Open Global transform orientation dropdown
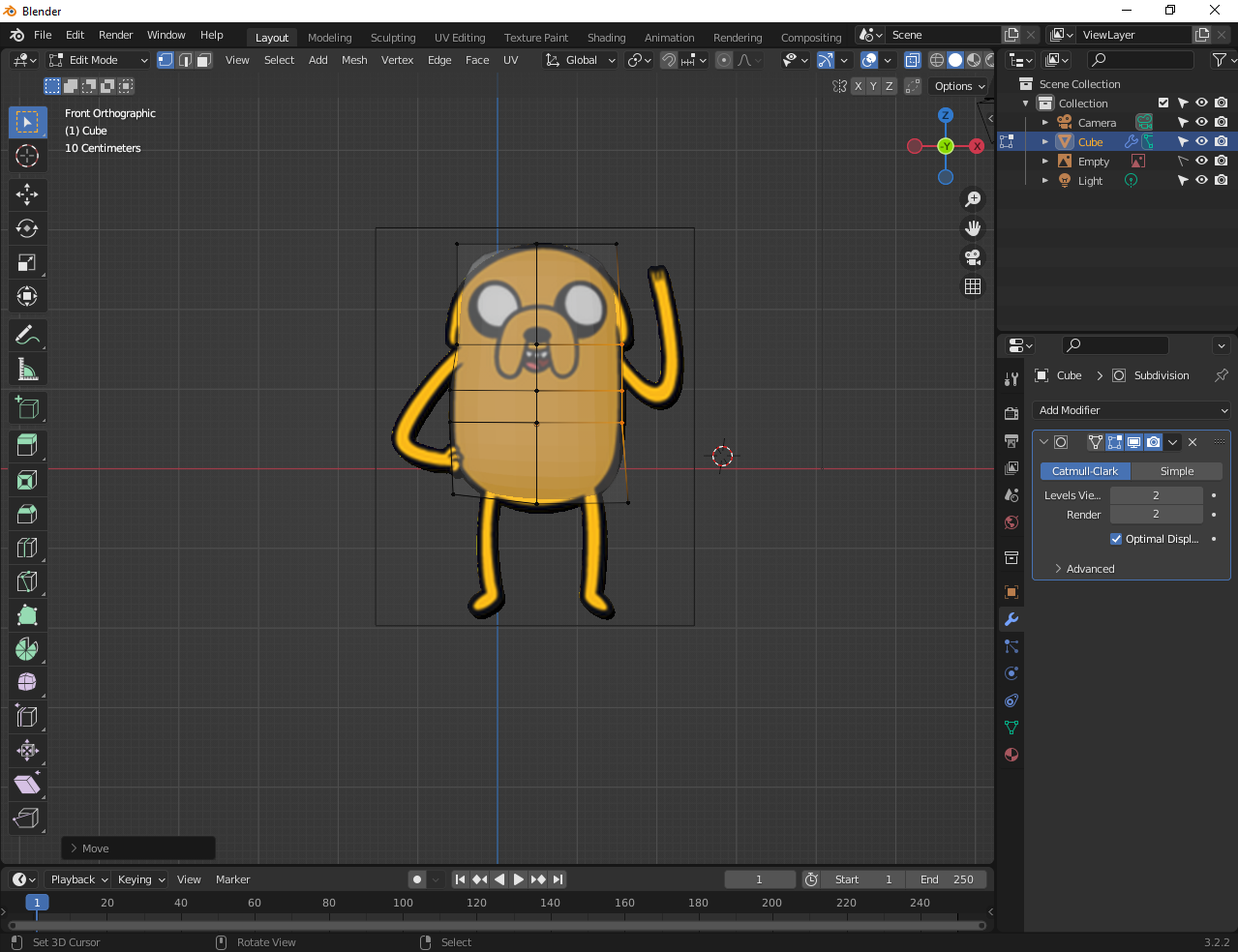 tap(580, 60)
